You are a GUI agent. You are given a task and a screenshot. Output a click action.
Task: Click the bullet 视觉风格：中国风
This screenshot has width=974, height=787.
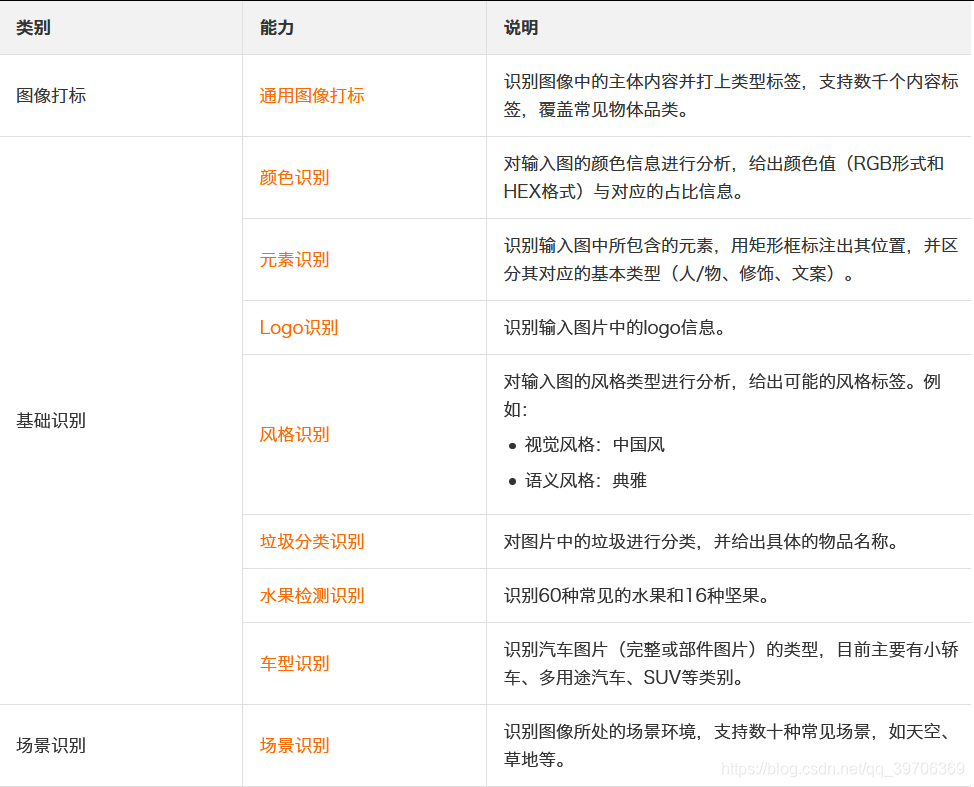[594, 445]
